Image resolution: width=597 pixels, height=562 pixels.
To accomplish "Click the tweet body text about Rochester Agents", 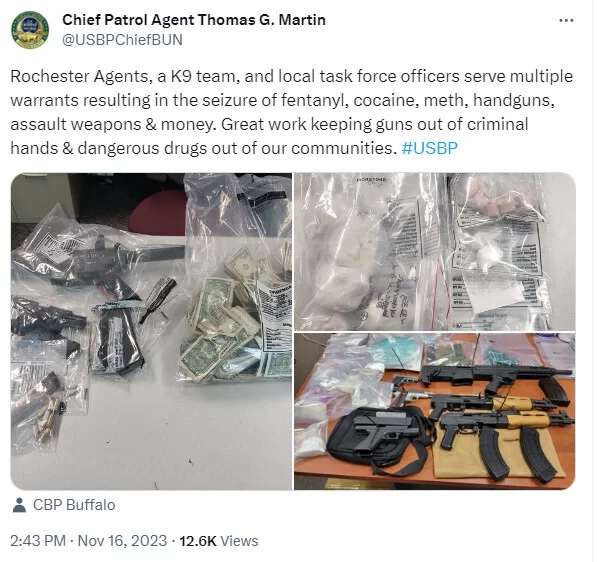I will [291, 112].
